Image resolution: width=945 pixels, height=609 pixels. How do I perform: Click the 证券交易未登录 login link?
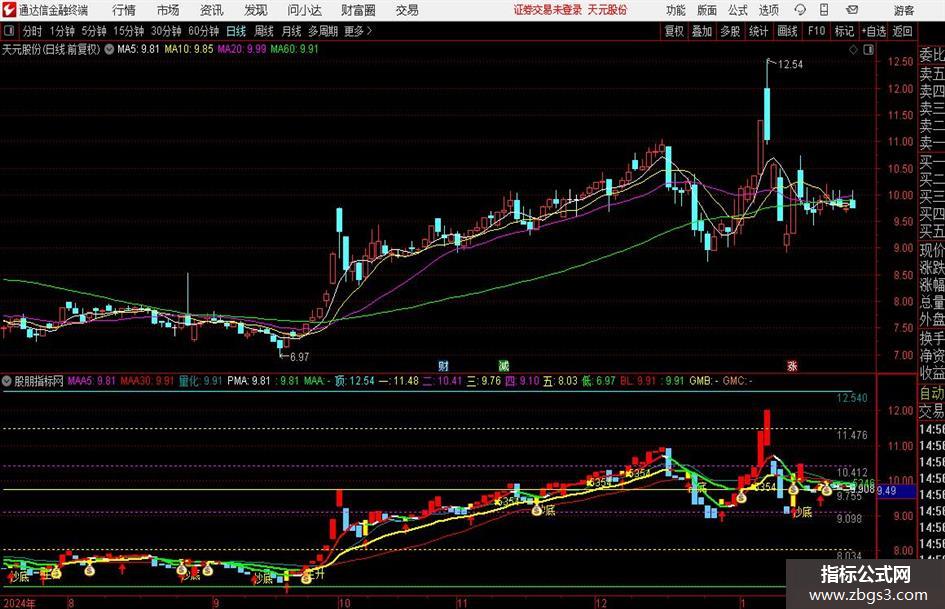(x=548, y=10)
